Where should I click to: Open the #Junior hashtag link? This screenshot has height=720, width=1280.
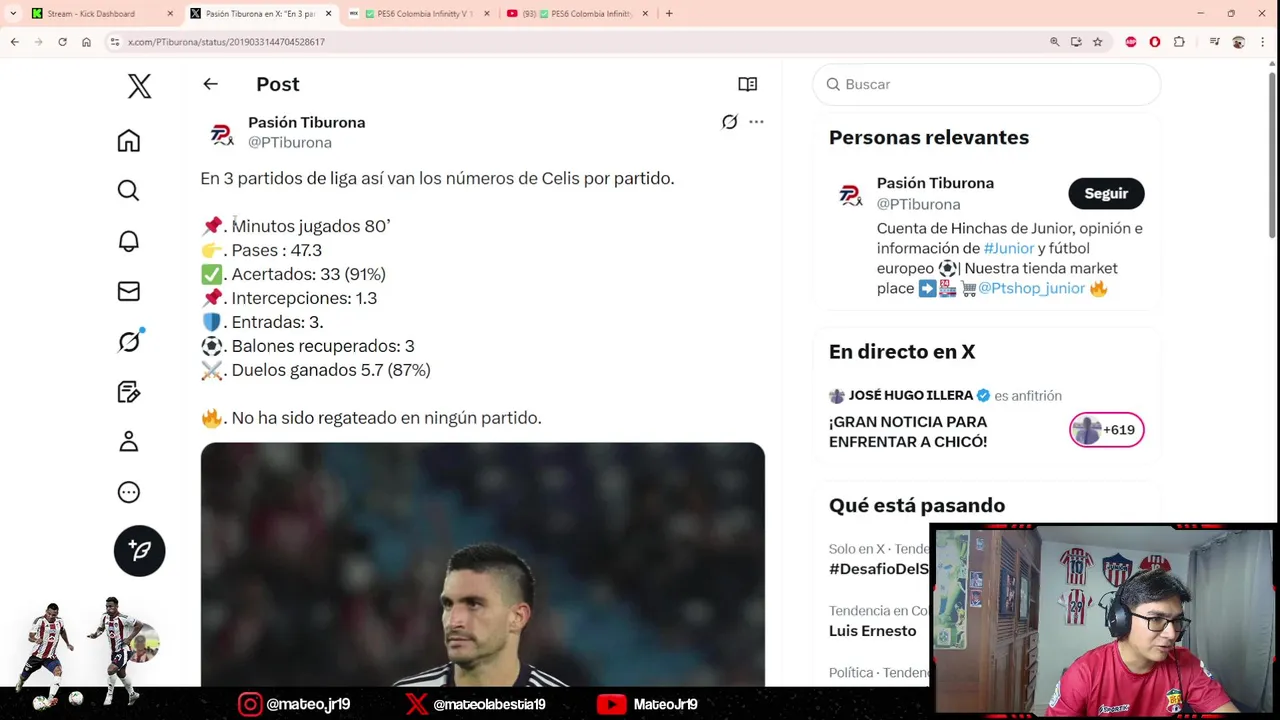(1008, 248)
